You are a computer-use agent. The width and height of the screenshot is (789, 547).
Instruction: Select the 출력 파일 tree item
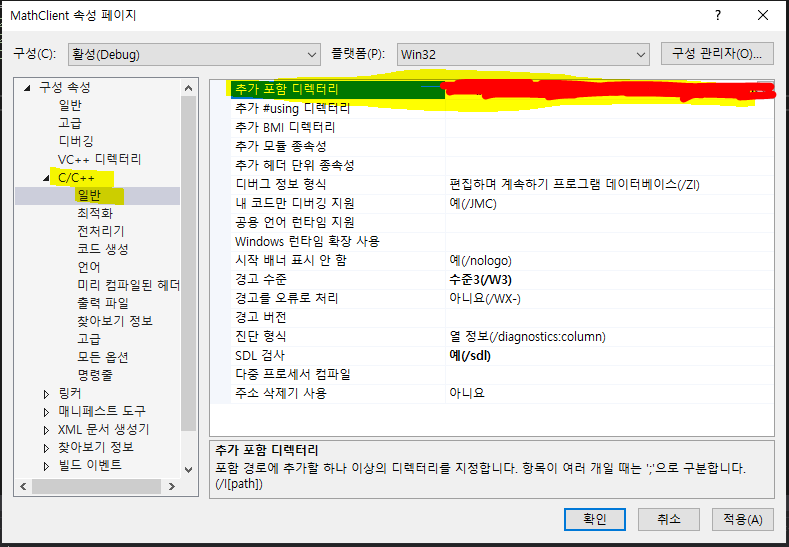coord(103,303)
